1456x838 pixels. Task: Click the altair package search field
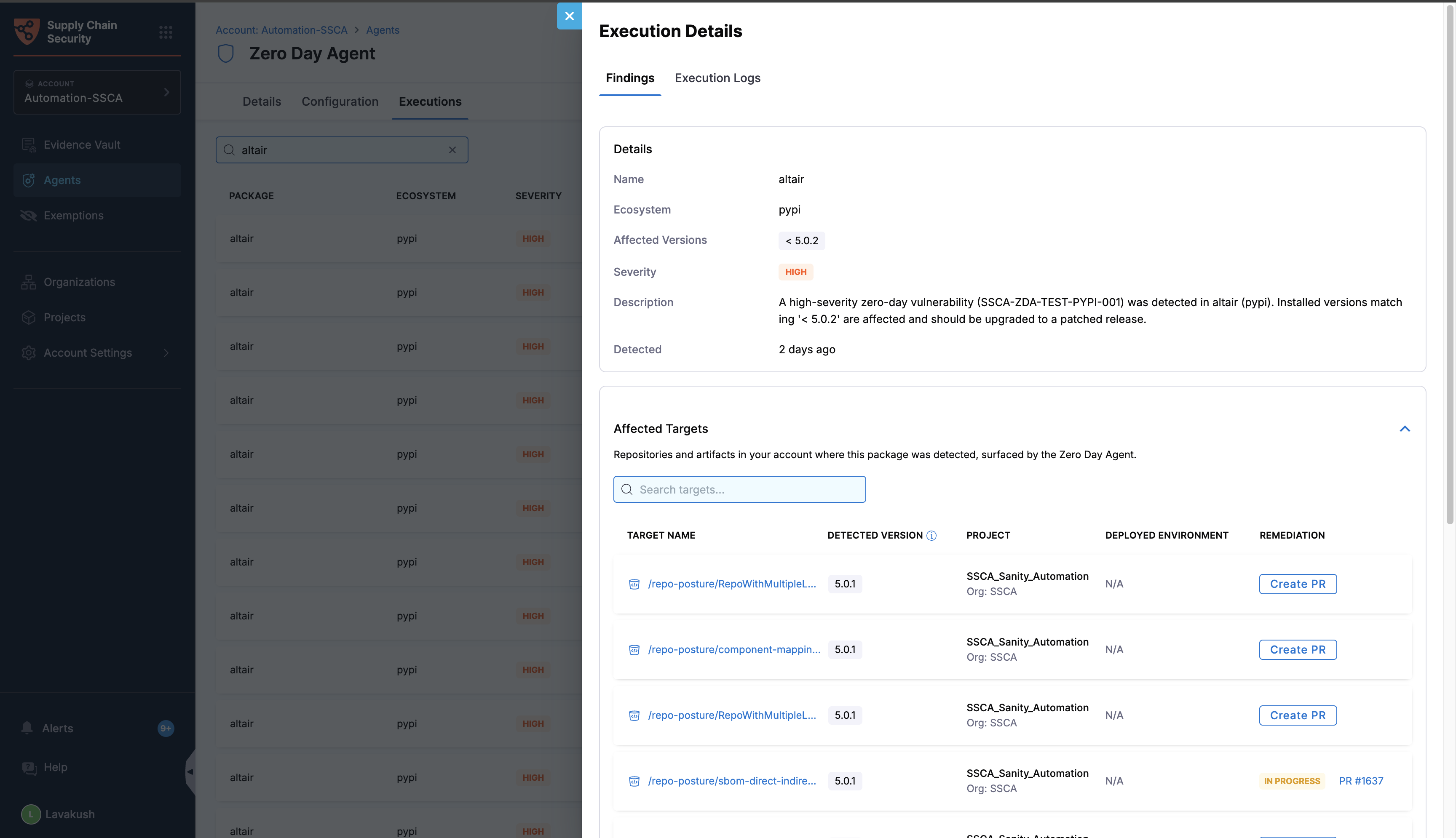341,149
